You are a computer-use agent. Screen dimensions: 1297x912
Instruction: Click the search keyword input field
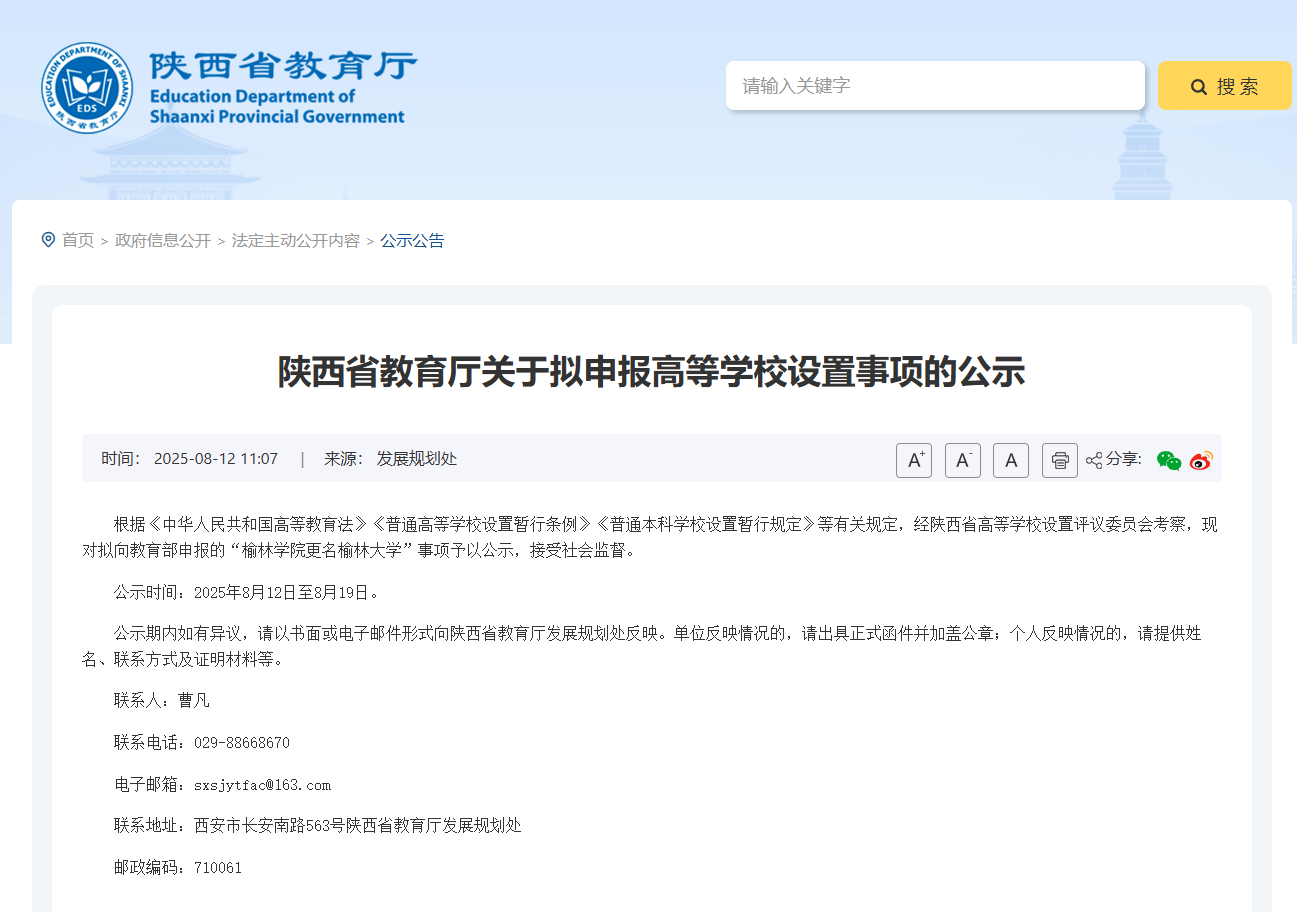pyautogui.click(x=935, y=85)
